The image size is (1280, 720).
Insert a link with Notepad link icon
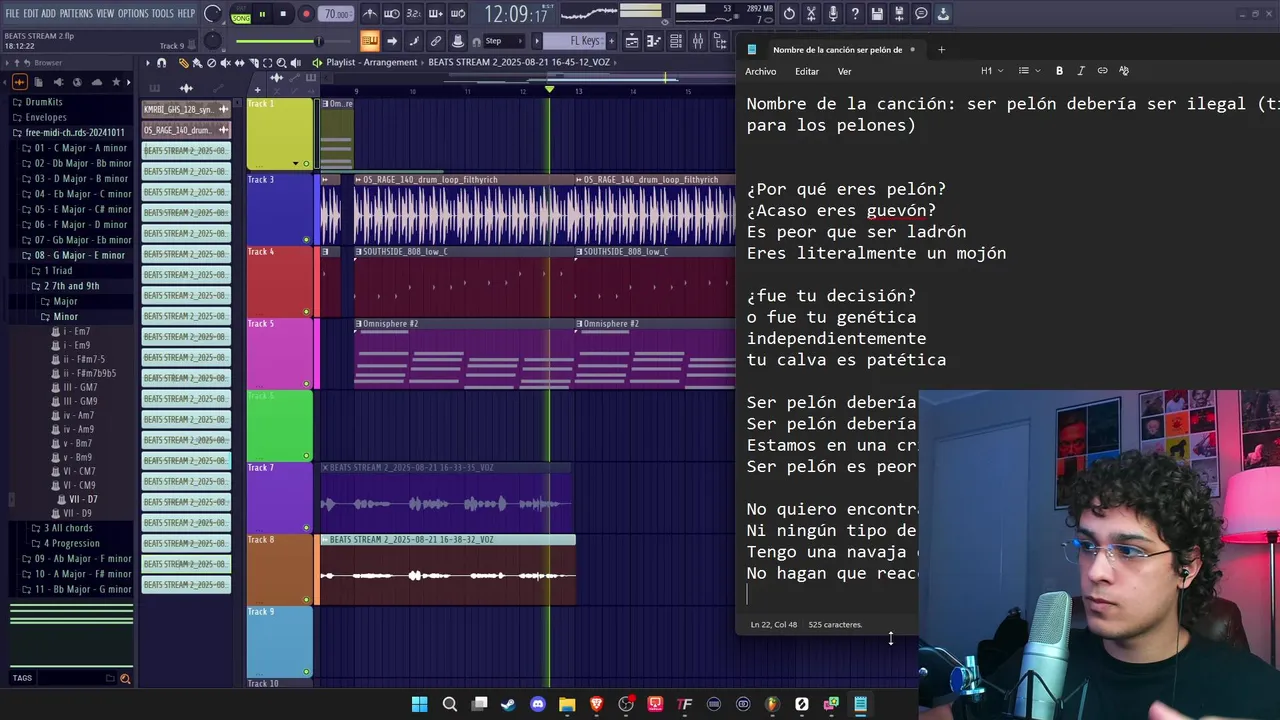tap(1102, 71)
